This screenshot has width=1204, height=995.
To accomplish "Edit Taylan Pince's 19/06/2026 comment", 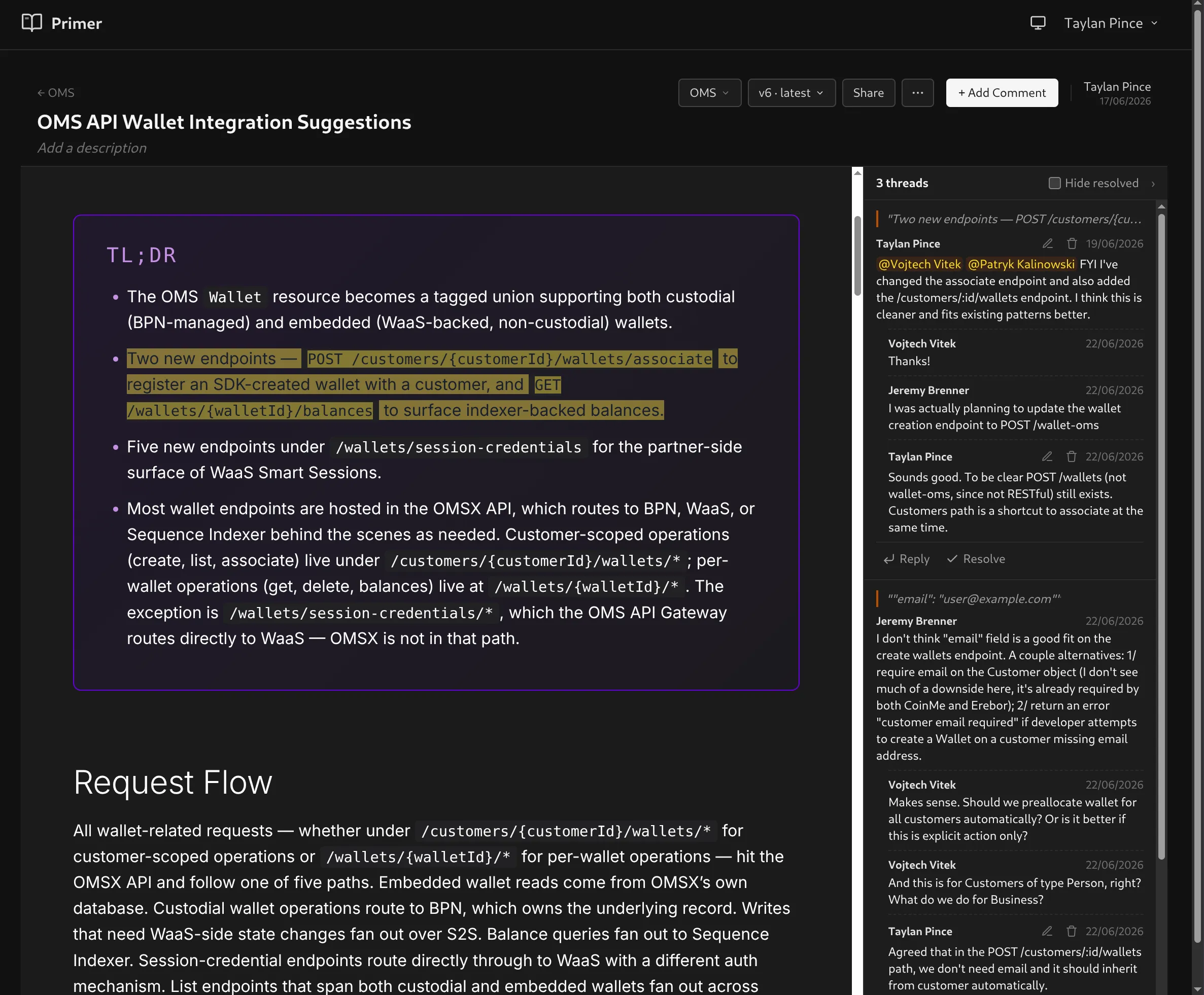I will tap(1048, 243).
